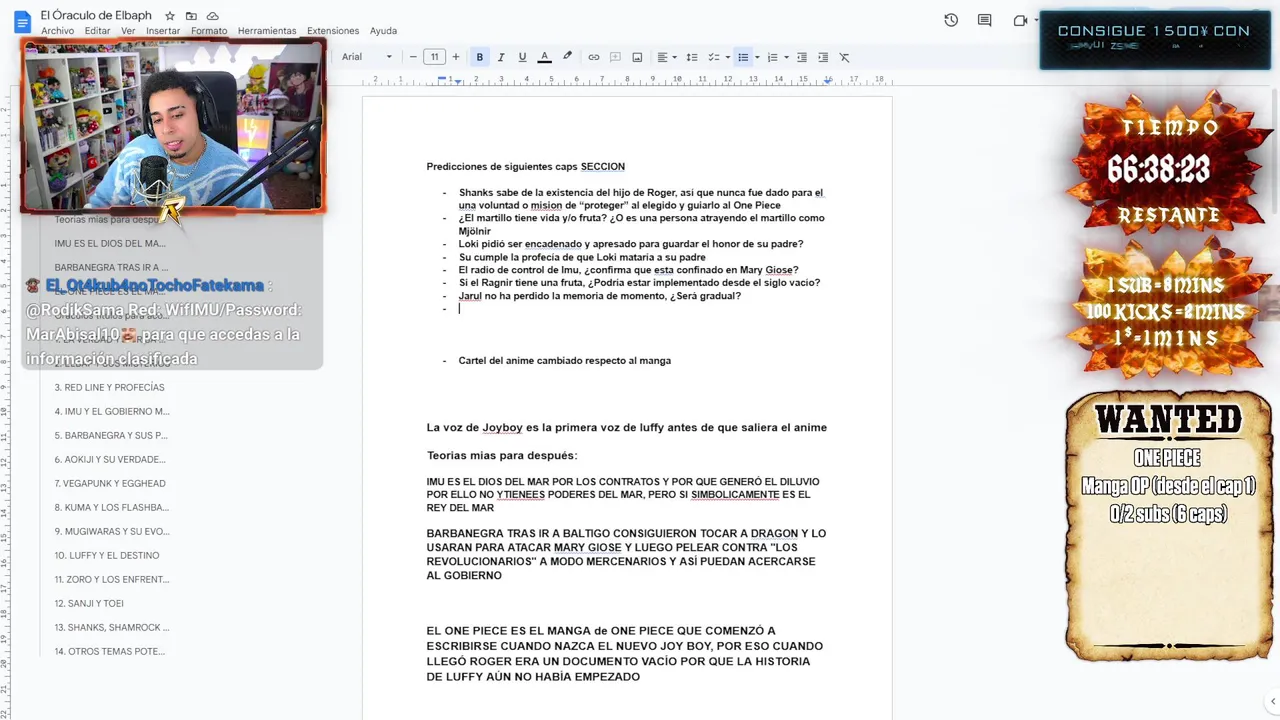The image size is (1280, 720).
Task: Insert a link with the chain icon
Action: (x=594, y=57)
